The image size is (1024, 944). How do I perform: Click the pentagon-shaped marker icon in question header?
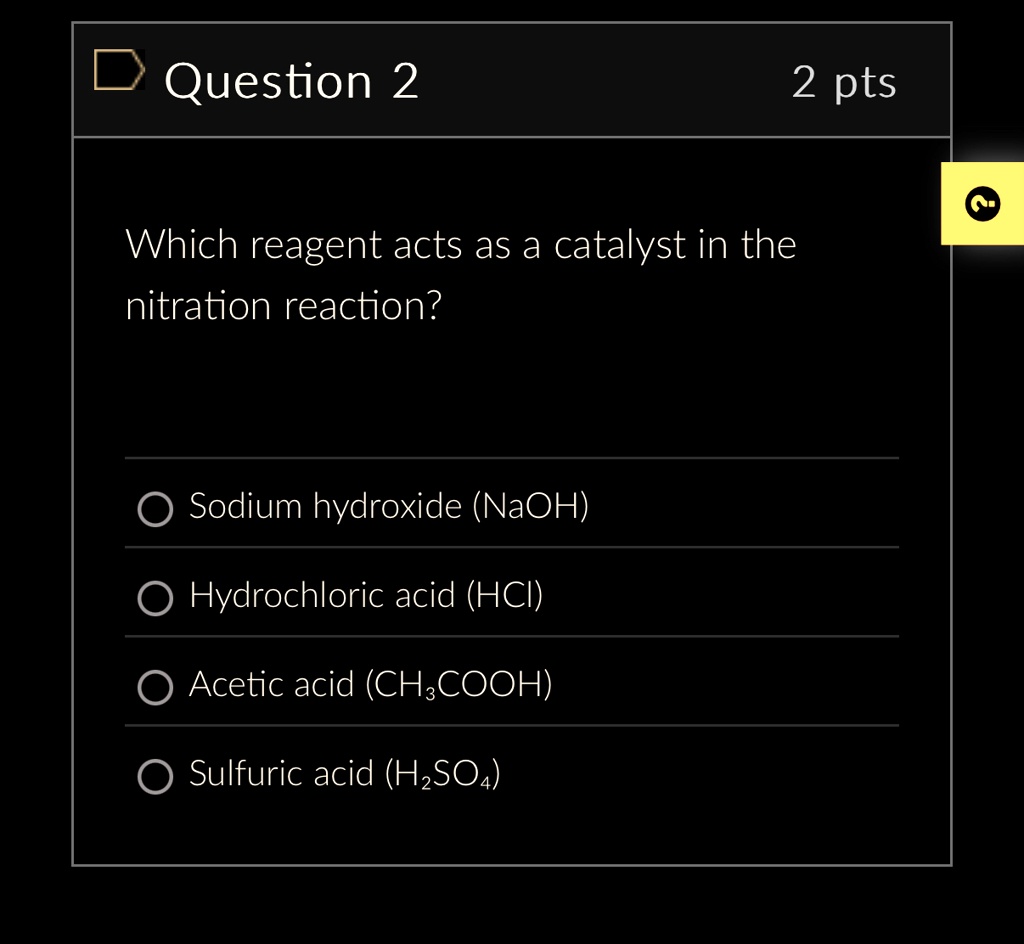119,71
